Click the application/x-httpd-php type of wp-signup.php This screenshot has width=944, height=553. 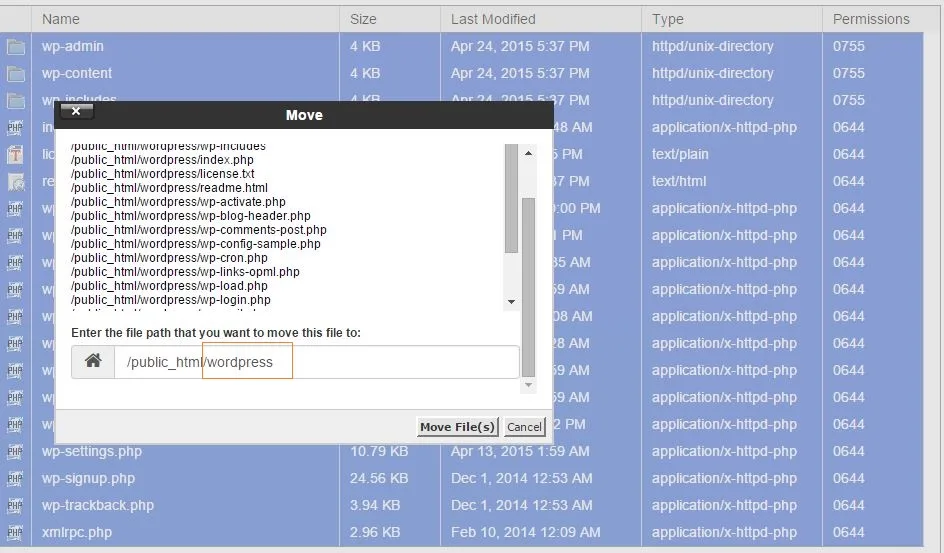[724, 478]
